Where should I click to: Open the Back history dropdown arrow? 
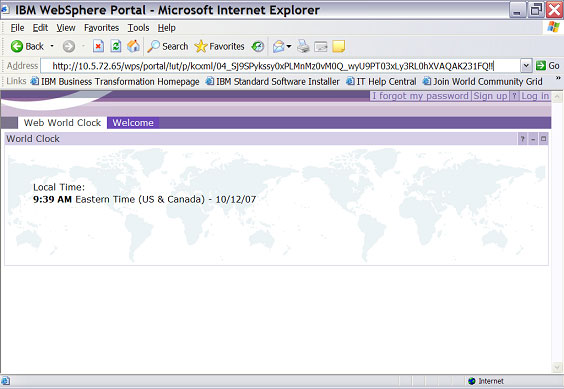[x=52, y=46]
